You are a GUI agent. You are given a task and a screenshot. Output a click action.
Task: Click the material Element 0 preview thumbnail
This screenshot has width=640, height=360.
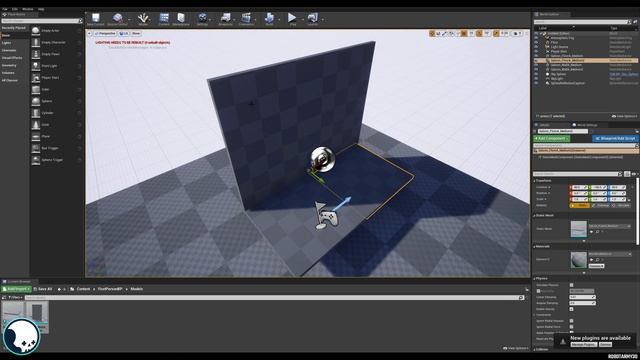tap(578, 260)
